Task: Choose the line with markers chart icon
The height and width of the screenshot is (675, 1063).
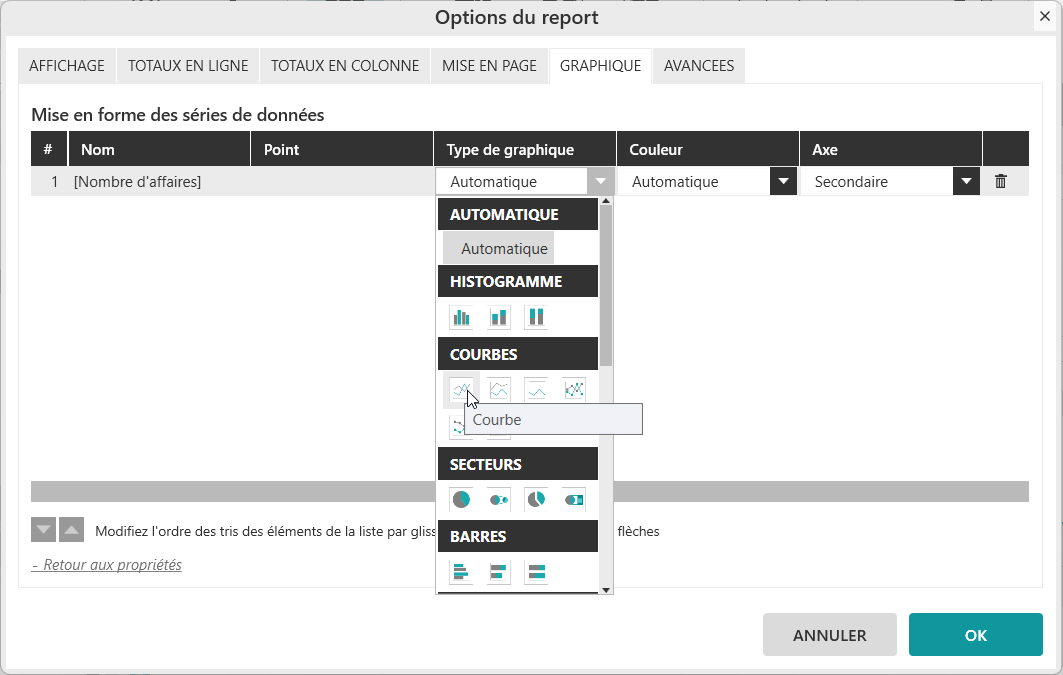Action: [x=574, y=390]
